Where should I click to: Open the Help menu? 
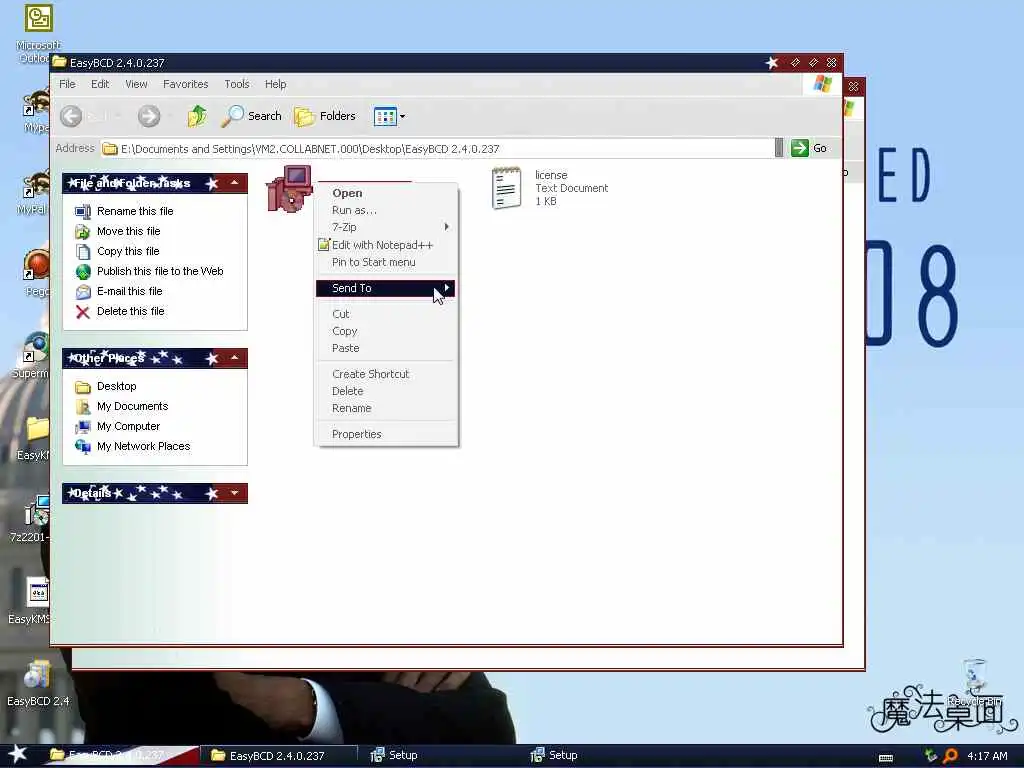[x=275, y=84]
